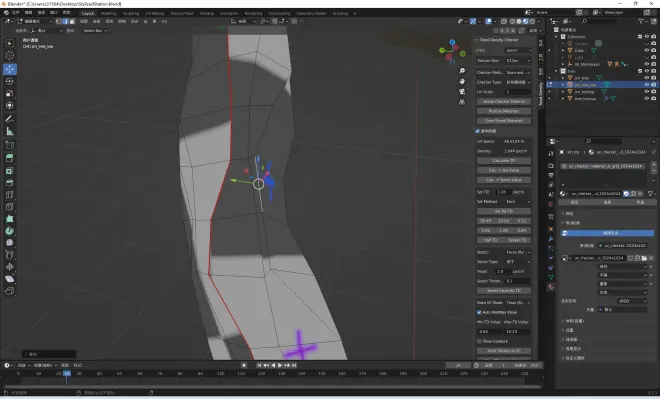Open the Set Method dropdown
The width and height of the screenshot is (660, 399).
518,202
